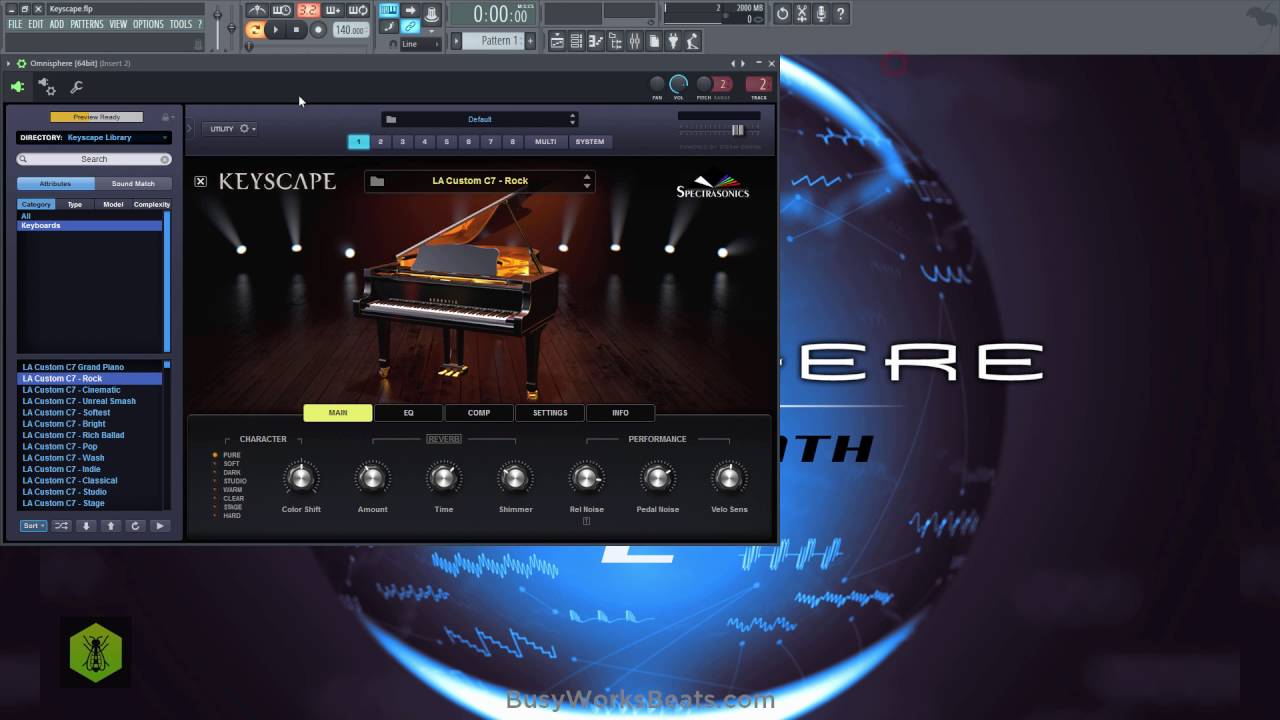Open the snap Line dropdown
The height and width of the screenshot is (720, 1280).
pos(418,44)
